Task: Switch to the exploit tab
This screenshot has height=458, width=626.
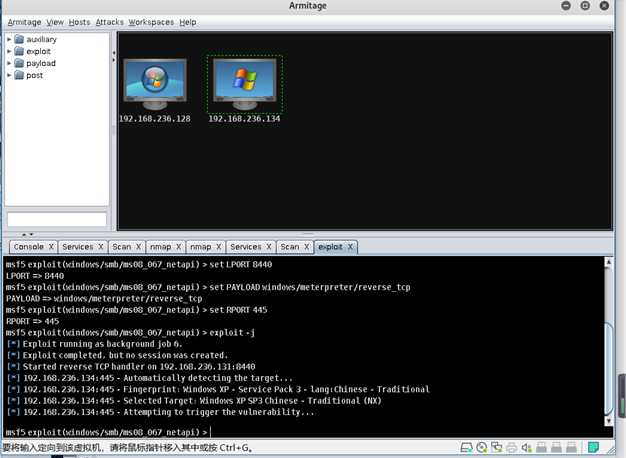Action: (x=331, y=247)
